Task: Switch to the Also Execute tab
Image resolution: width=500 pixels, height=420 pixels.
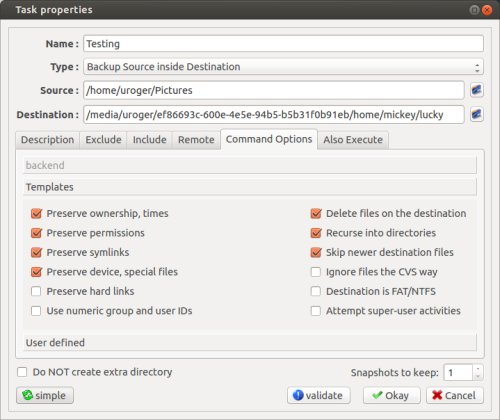Action: [353, 140]
